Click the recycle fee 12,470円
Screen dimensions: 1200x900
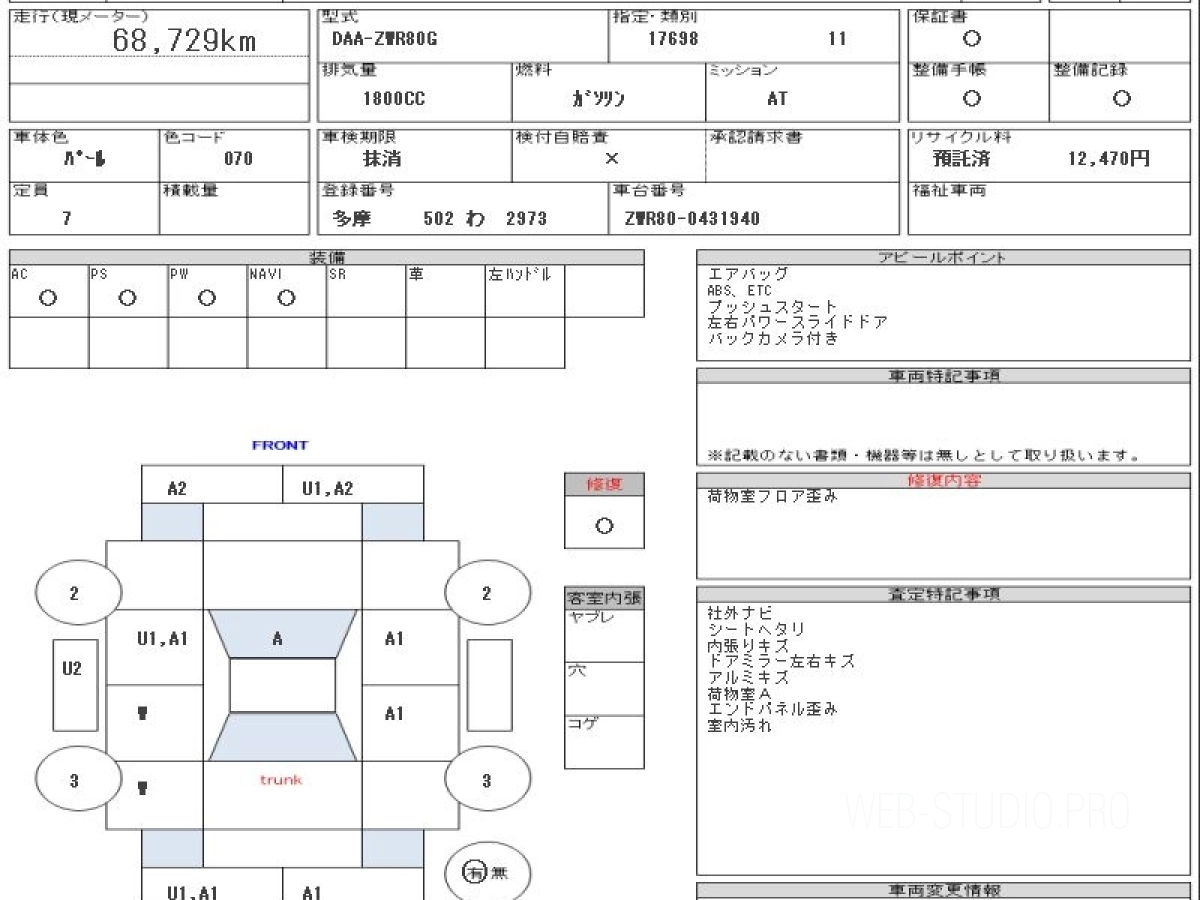(x=1109, y=158)
